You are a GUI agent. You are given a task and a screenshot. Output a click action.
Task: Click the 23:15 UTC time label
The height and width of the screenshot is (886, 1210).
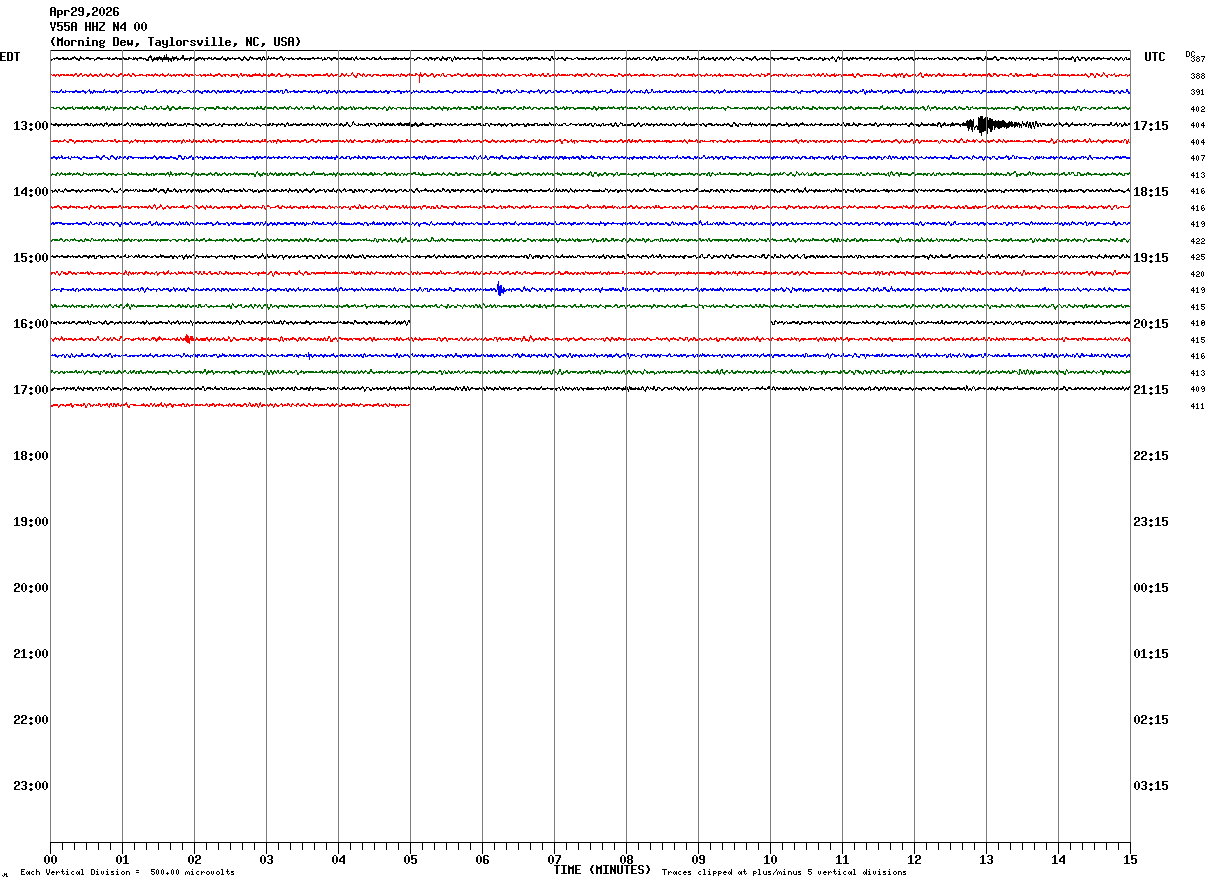(x=1151, y=522)
